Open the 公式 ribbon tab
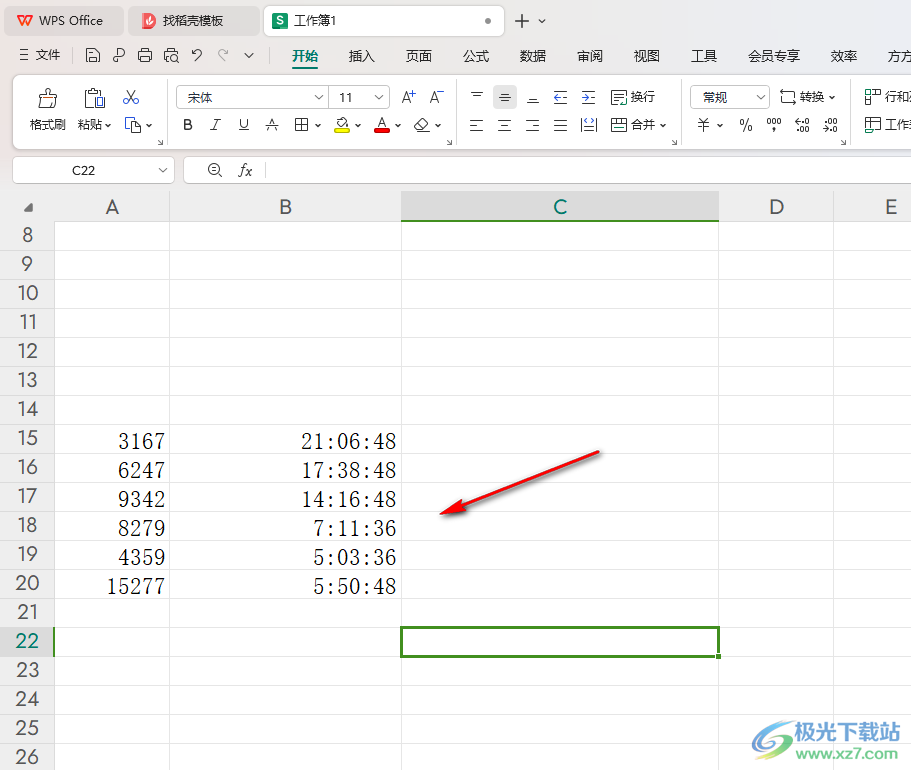 476,56
